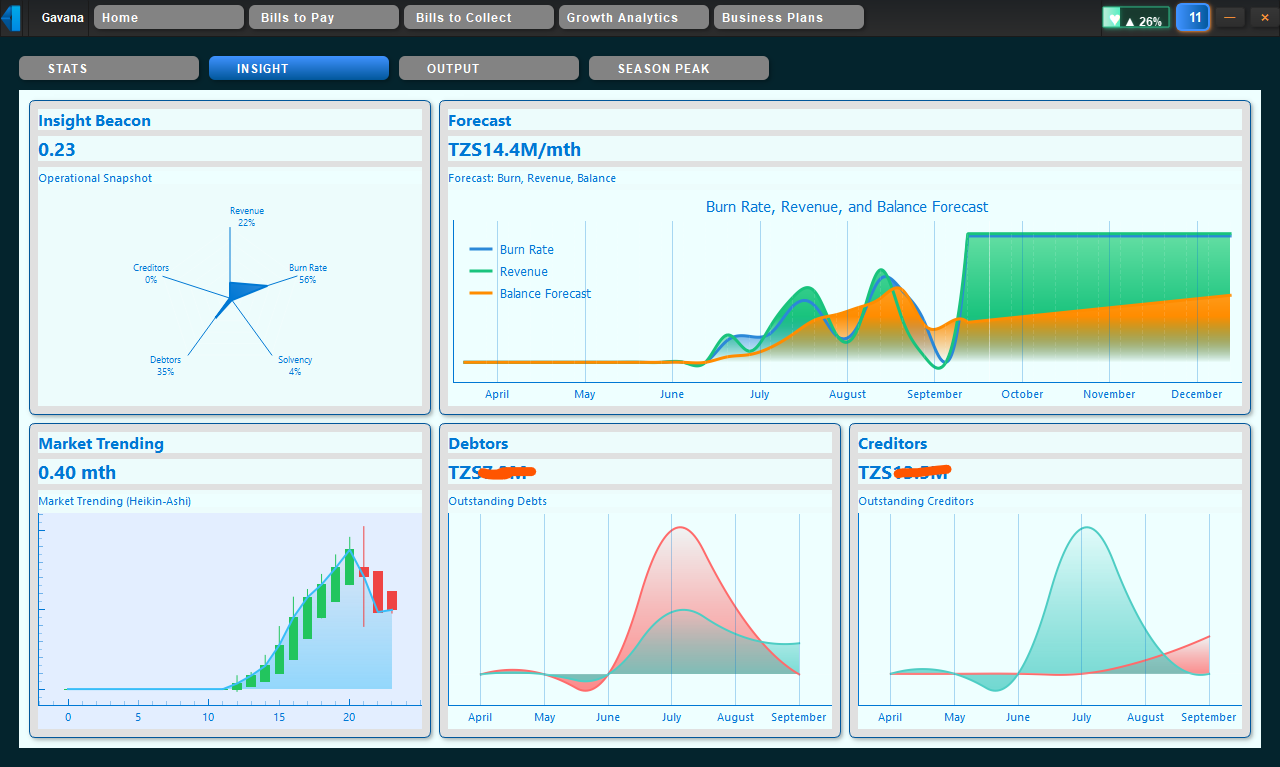Click the Outstanding Creditors label
1280x767 pixels.
point(916,501)
